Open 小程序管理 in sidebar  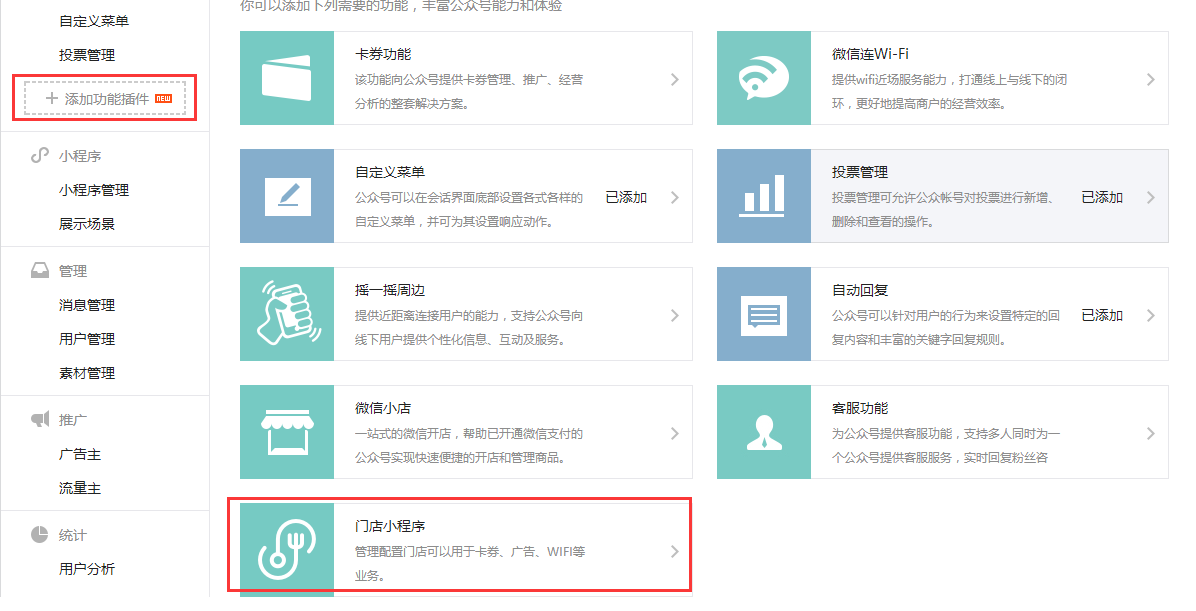pos(94,190)
